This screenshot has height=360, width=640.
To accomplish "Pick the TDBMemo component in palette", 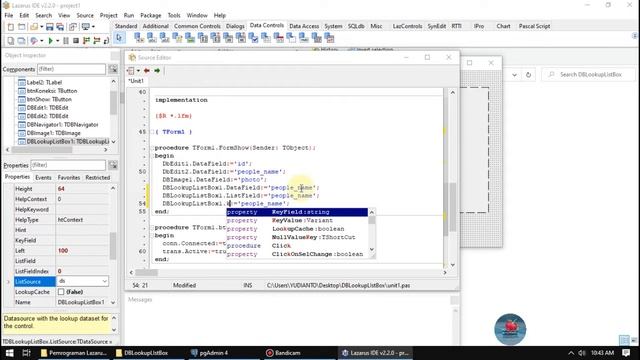I will click(x=177, y=38).
